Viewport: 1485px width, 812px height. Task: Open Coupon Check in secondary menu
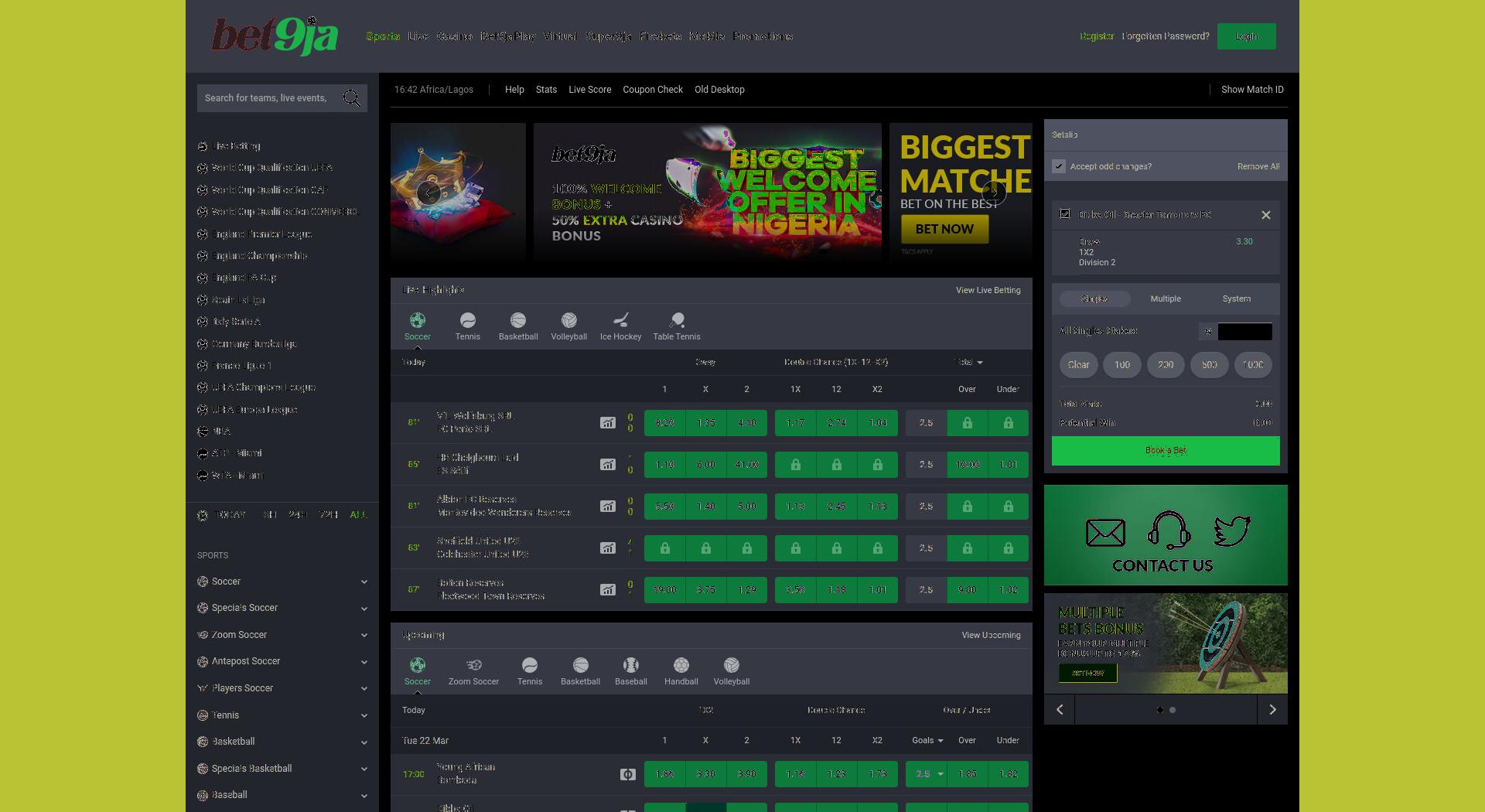pyautogui.click(x=653, y=90)
